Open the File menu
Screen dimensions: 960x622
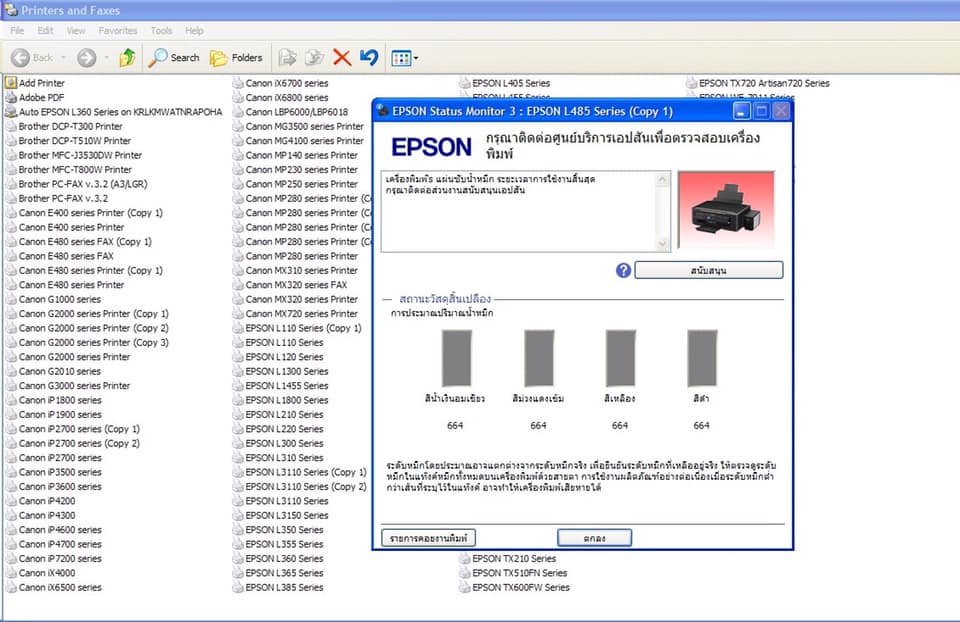coord(17,31)
